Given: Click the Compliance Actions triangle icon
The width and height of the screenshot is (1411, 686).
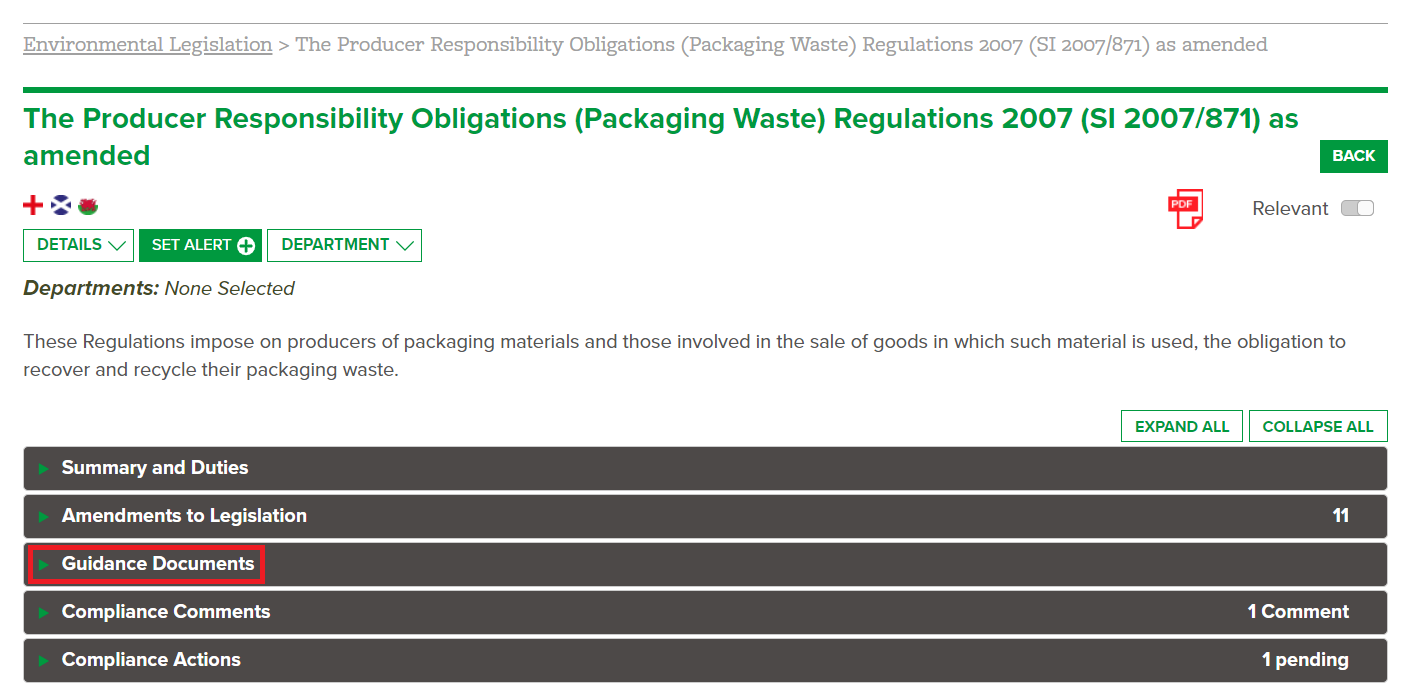Looking at the screenshot, I should [x=43, y=660].
